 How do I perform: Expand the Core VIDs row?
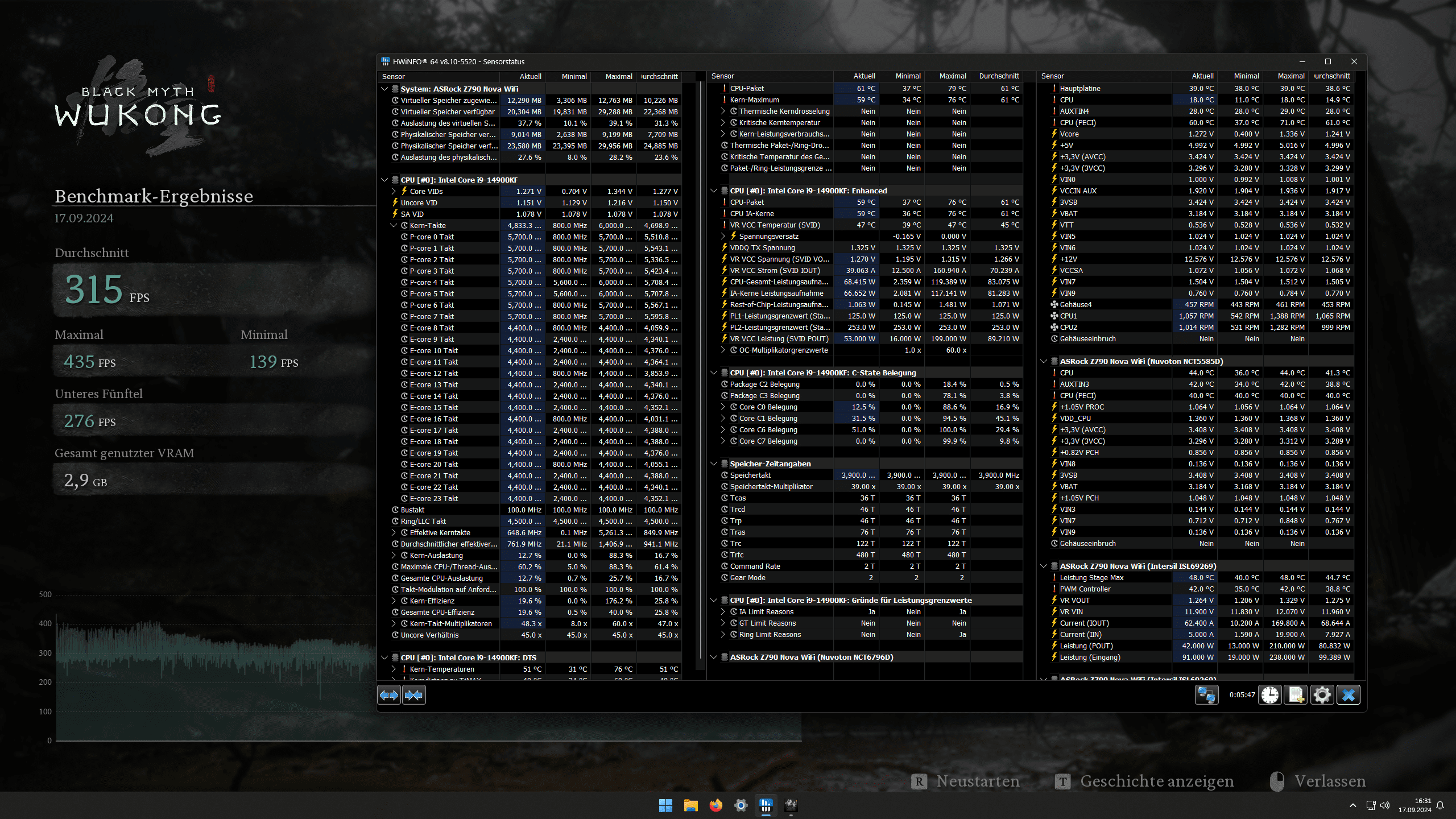tap(394, 191)
